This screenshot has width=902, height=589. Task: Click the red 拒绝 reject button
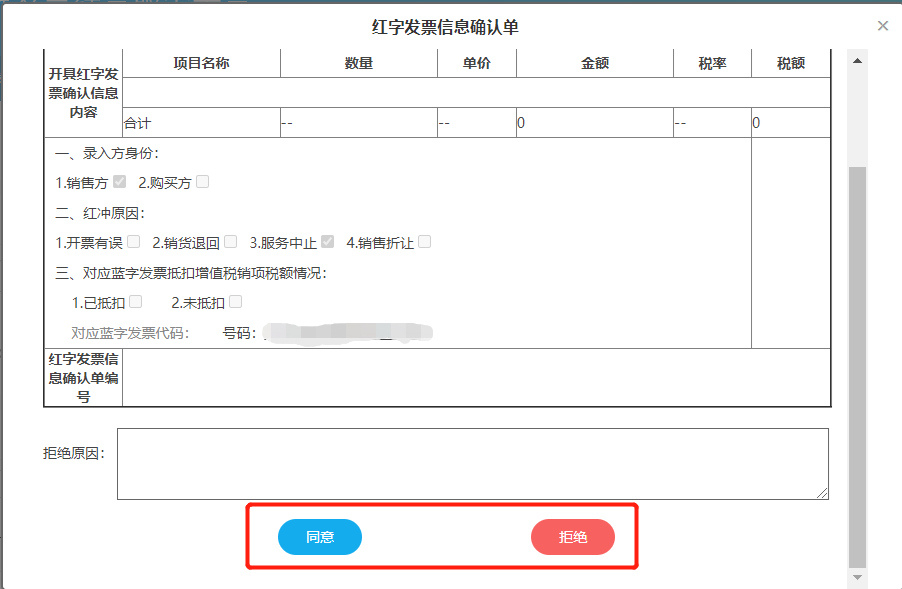pos(573,537)
